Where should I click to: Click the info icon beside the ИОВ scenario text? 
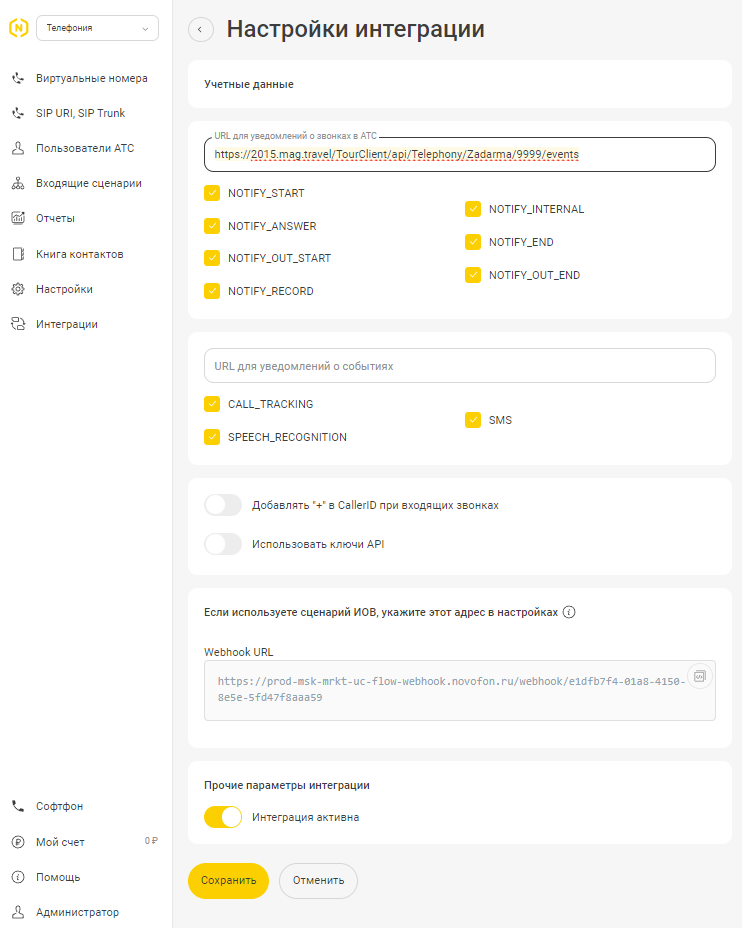569,612
